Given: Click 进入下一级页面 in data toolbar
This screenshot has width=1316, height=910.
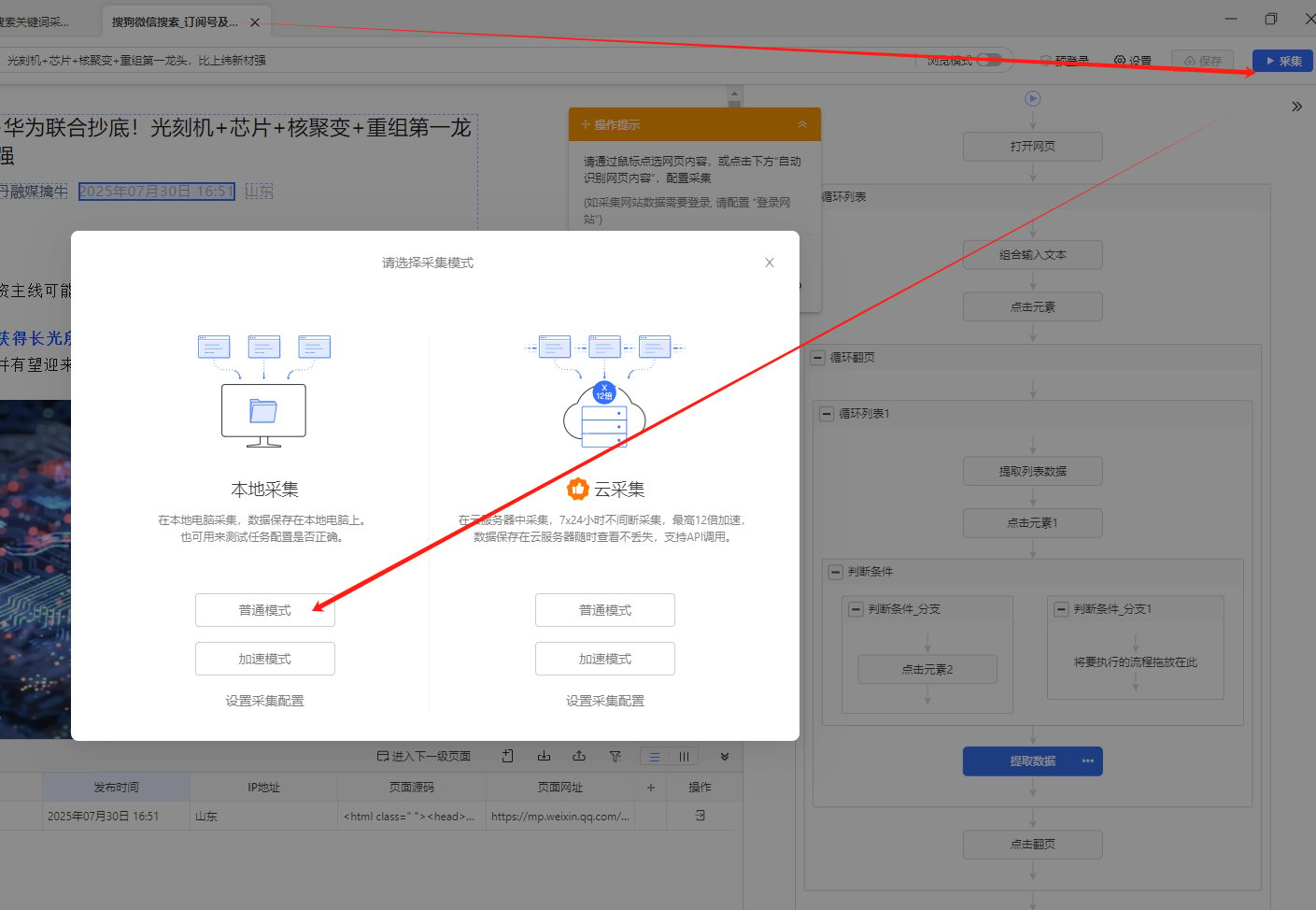Looking at the screenshot, I should [x=424, y=757].
